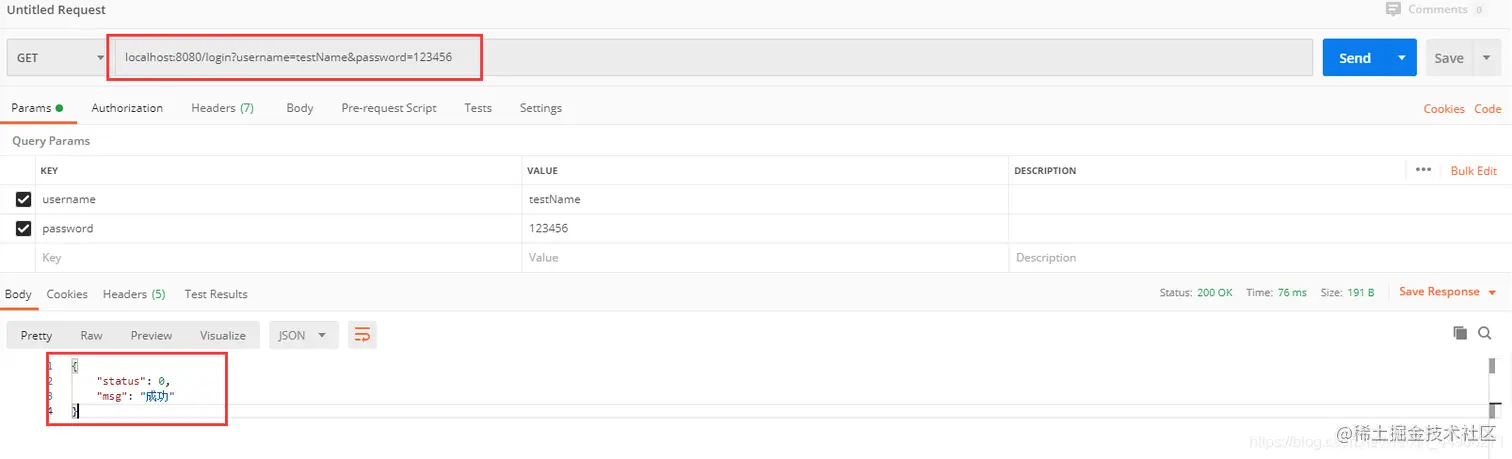The image size is (1512, 459).
Task: Click the Query Params heading
Action: [51, 141]
